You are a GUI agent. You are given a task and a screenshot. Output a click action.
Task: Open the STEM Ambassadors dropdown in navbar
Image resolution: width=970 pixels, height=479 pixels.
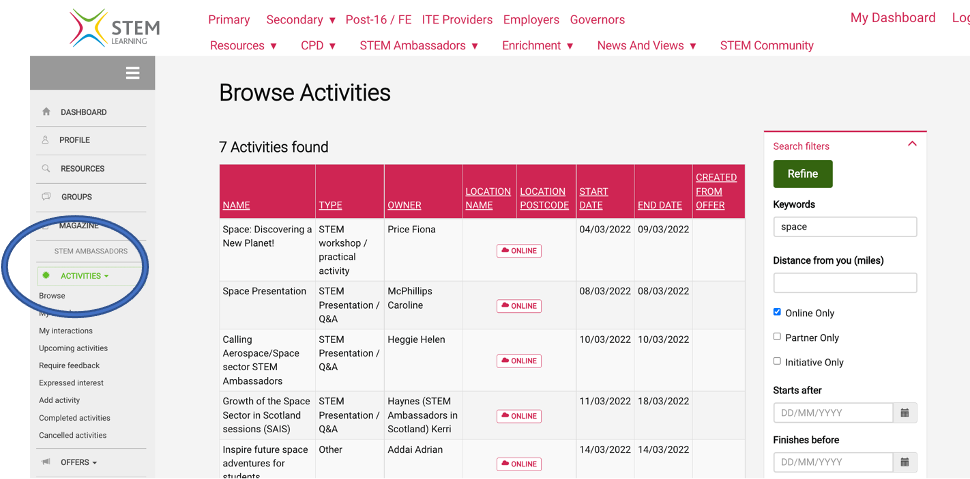click(419, 45)
